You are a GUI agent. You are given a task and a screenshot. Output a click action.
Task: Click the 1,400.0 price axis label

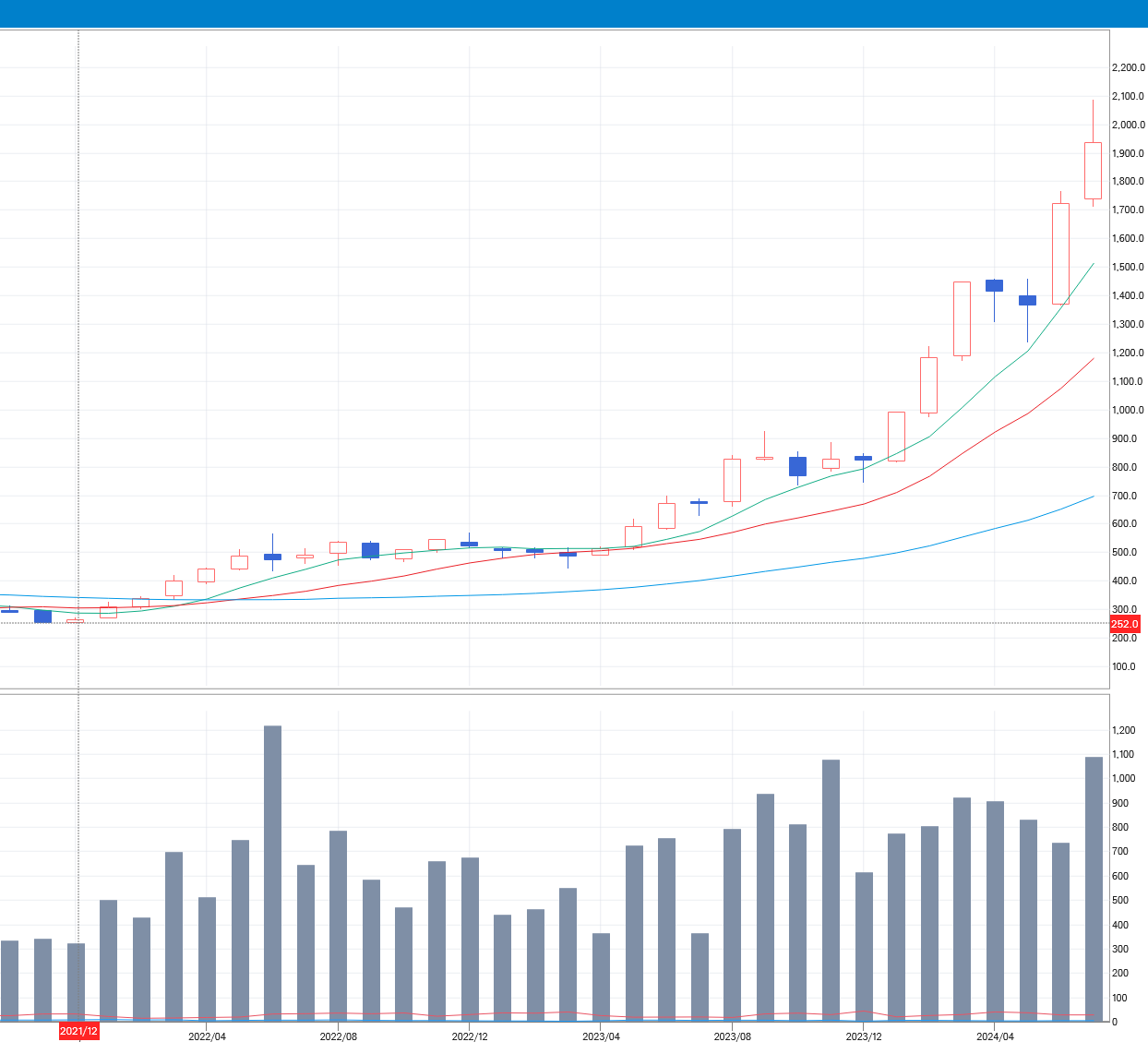click(x=1128, y=296)
